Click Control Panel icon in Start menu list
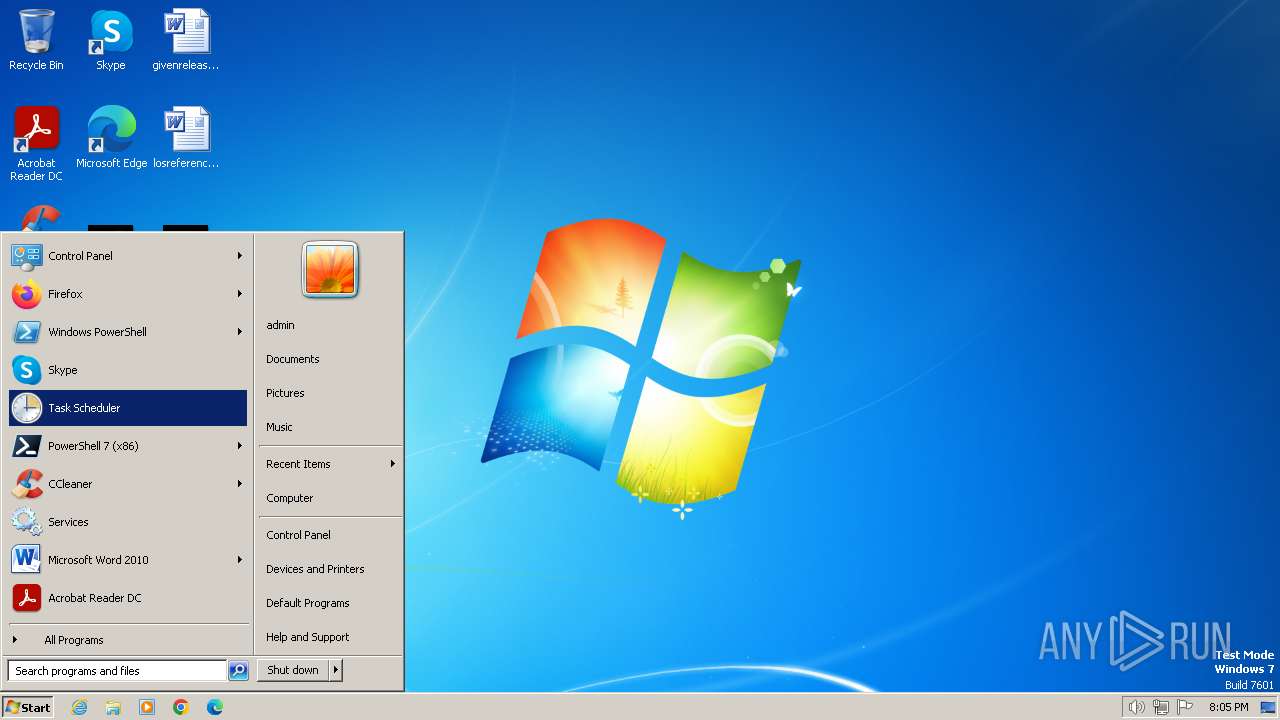This screenshot has width=1280, height=720. coord(26,256)
